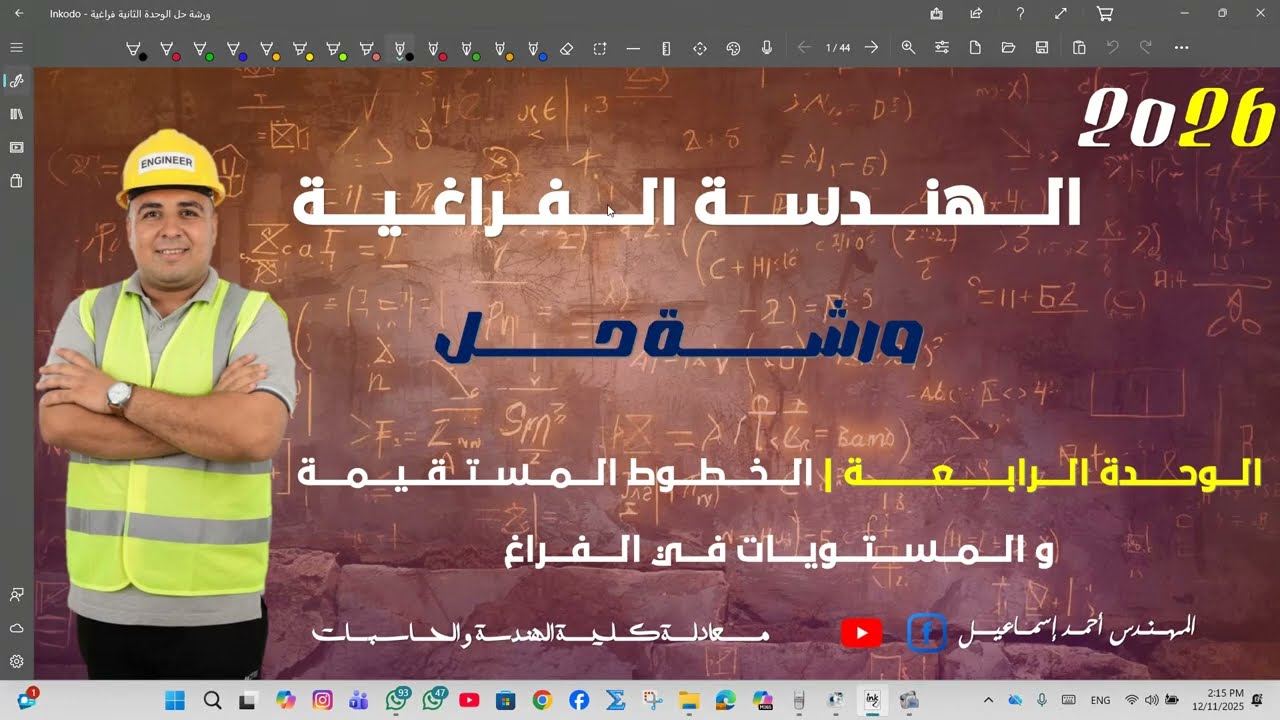Open the account icon in sidebar
Image resolution: width=1280 pixels, height=720 pixels.
tap(16, 594)
